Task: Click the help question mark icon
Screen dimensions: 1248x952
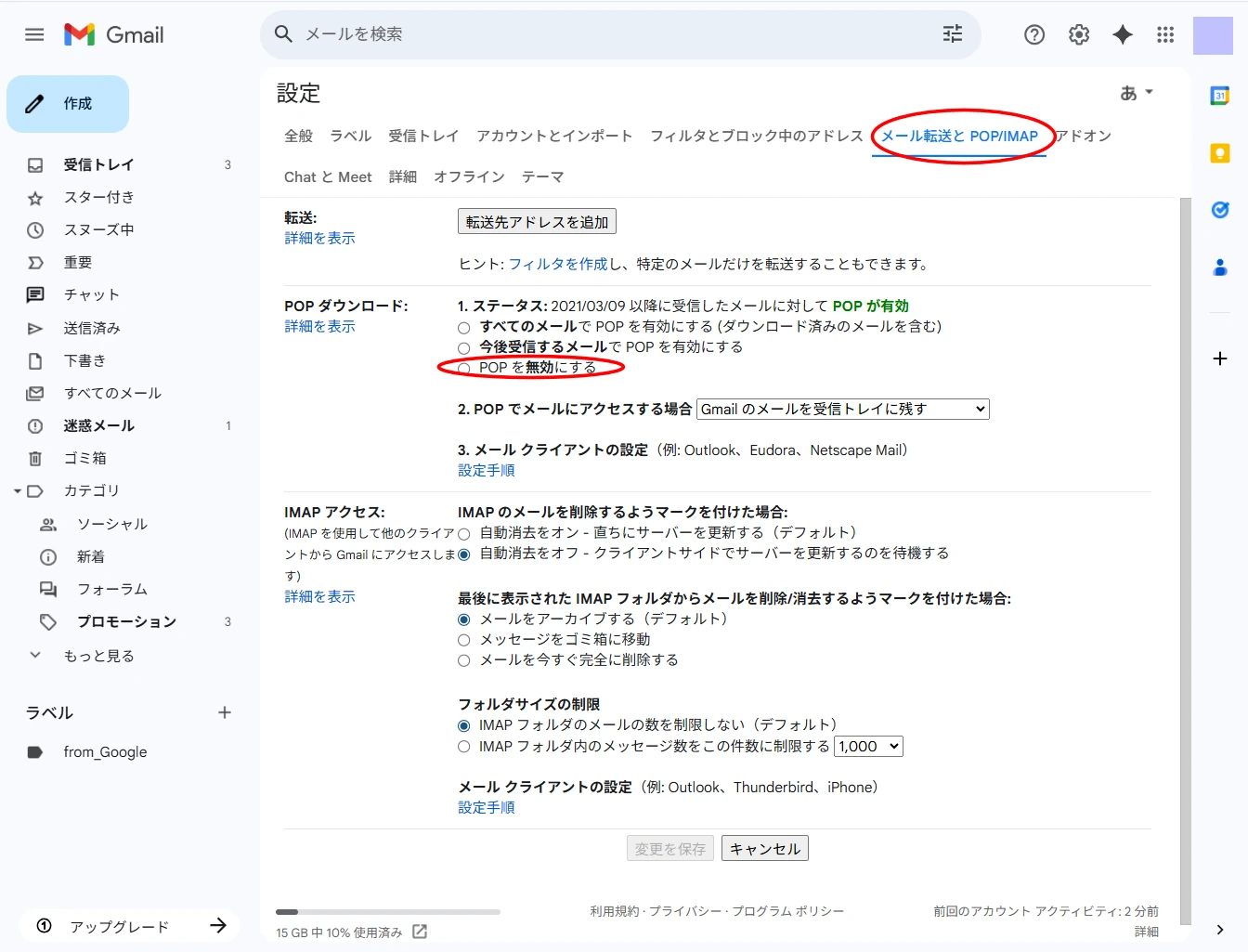Action: 1033,34
